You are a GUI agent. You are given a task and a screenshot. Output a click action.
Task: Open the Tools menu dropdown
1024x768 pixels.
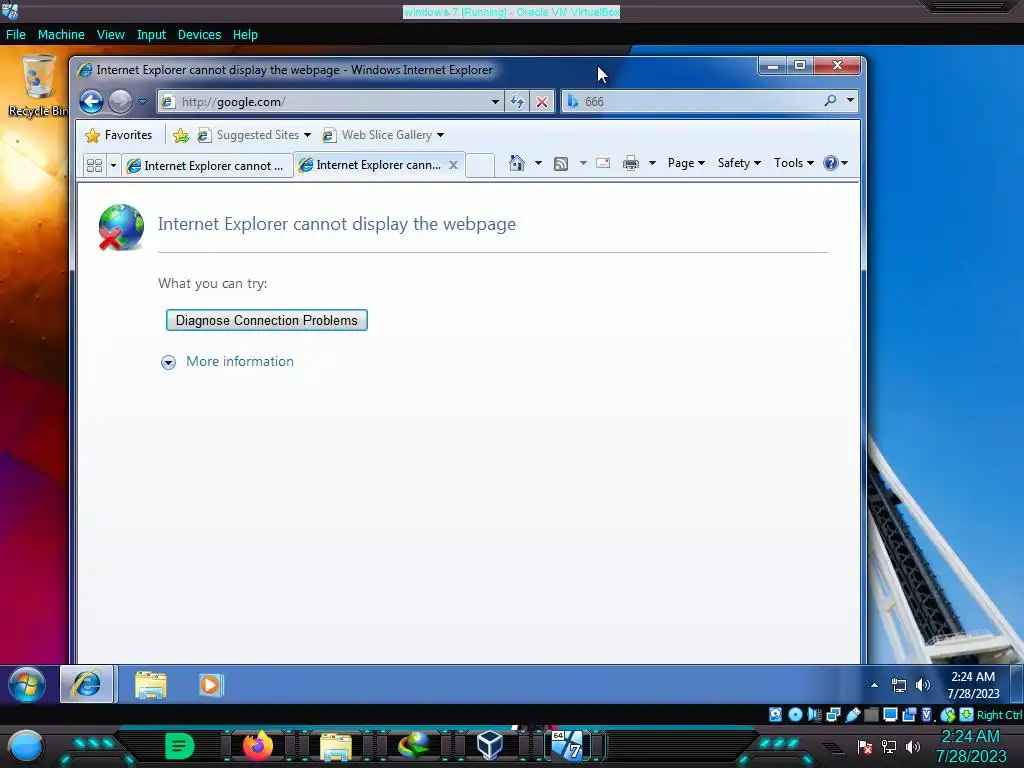pyautogui.click(x=793, y=163)
